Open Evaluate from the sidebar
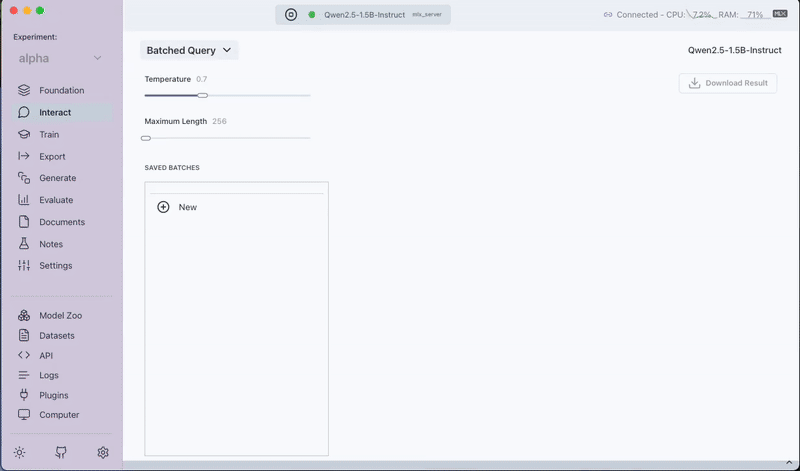Screen dimensions: 800x471 56,200
